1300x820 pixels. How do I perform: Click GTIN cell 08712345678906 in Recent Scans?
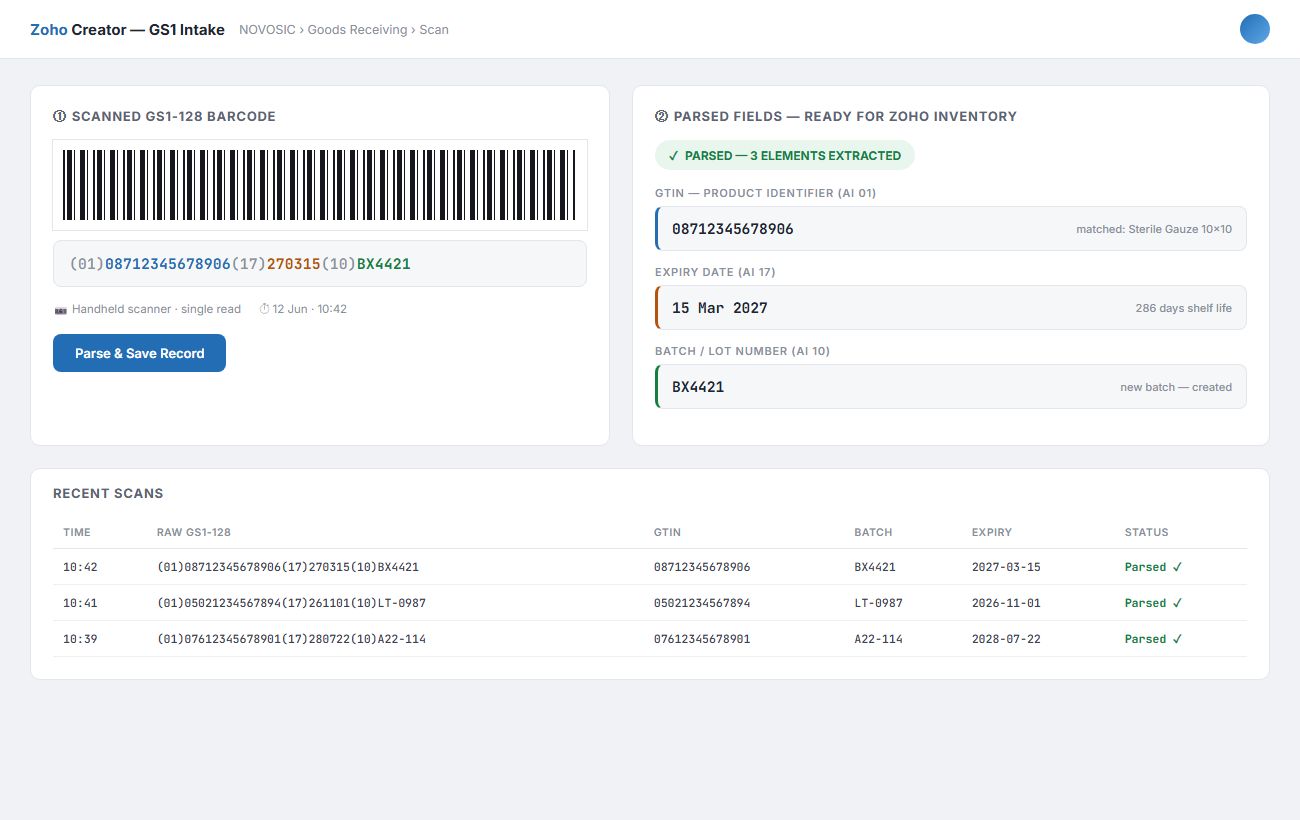[x=702, y=567]
